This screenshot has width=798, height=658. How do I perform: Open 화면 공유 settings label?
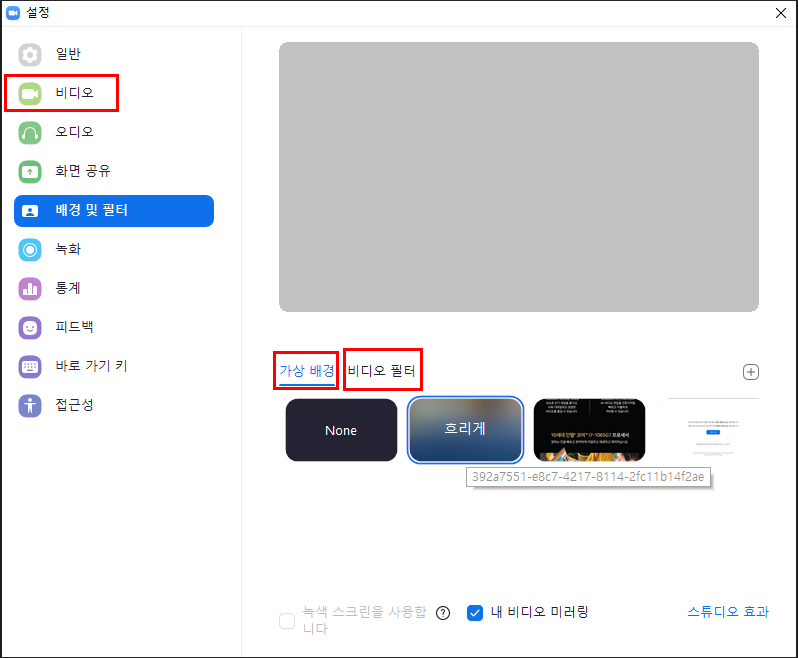83,171
